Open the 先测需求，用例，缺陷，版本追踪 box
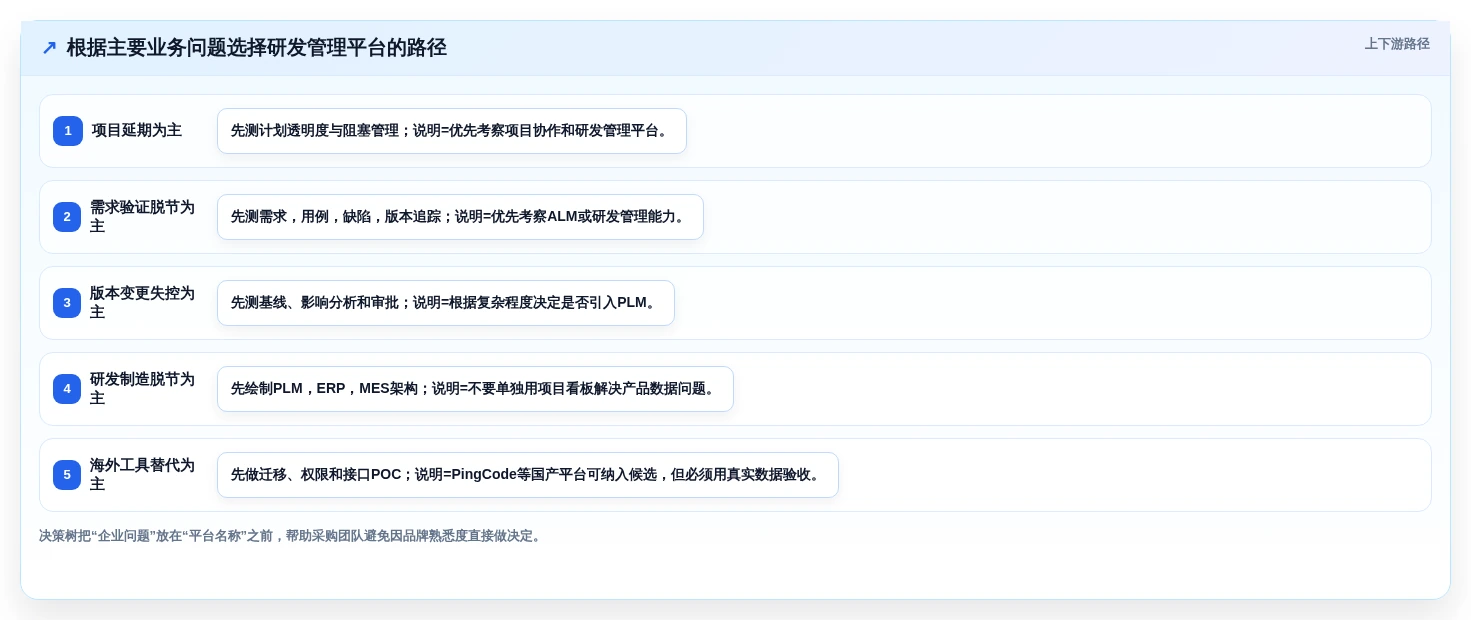This screenshot has width=1471, height=620. pyautogui.click(x=460, y=217)
